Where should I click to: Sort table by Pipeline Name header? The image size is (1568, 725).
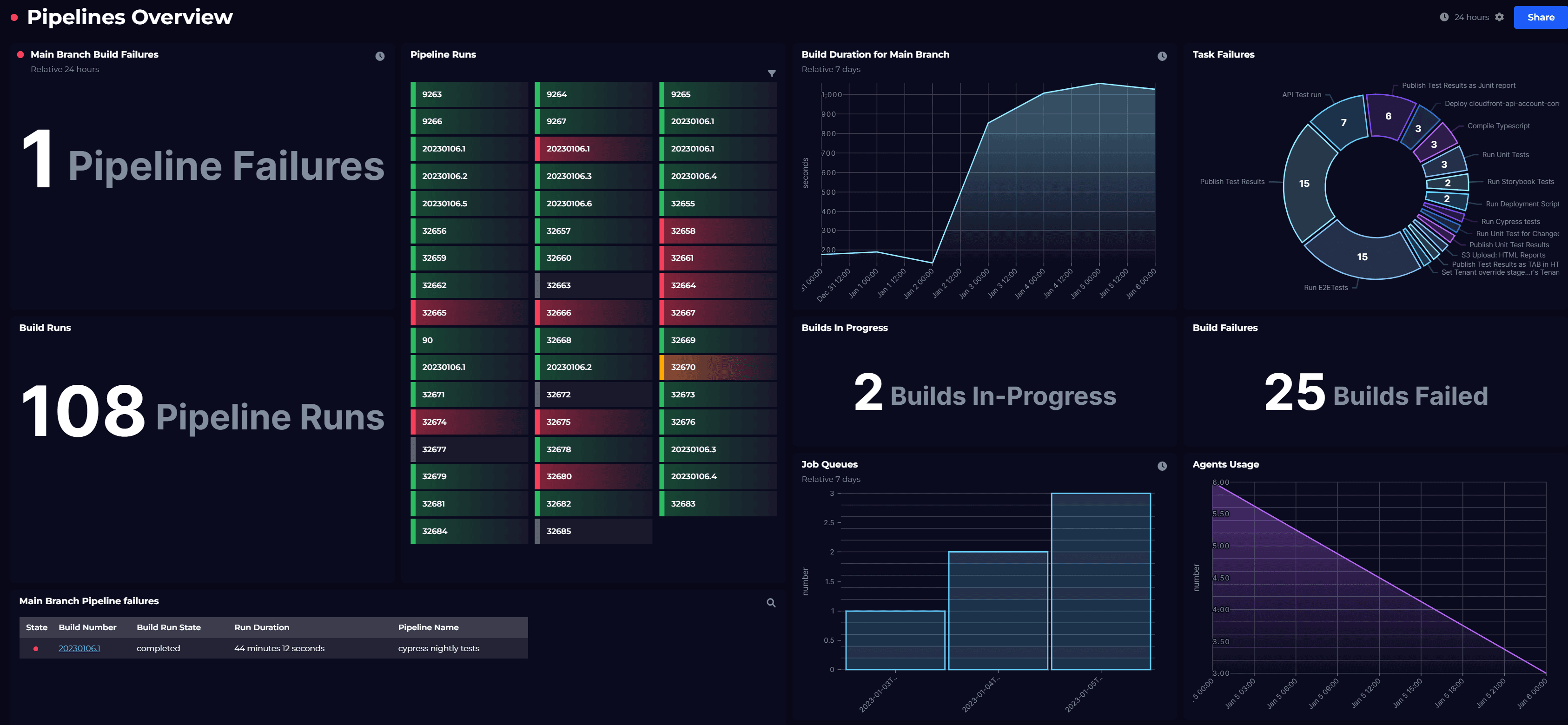click(x=428, y=627)
